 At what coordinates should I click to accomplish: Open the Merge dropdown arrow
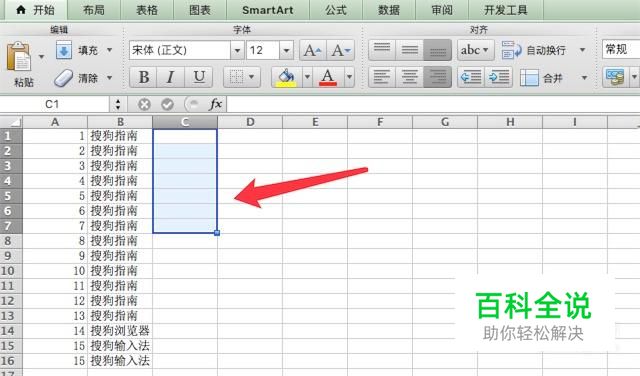tap(584, 78)
